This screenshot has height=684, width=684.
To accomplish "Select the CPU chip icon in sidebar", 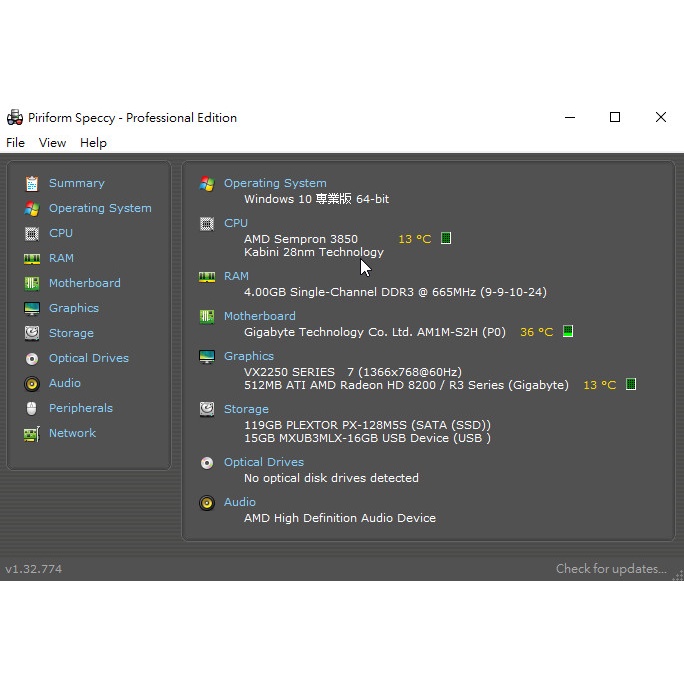I will click(32, 233).
